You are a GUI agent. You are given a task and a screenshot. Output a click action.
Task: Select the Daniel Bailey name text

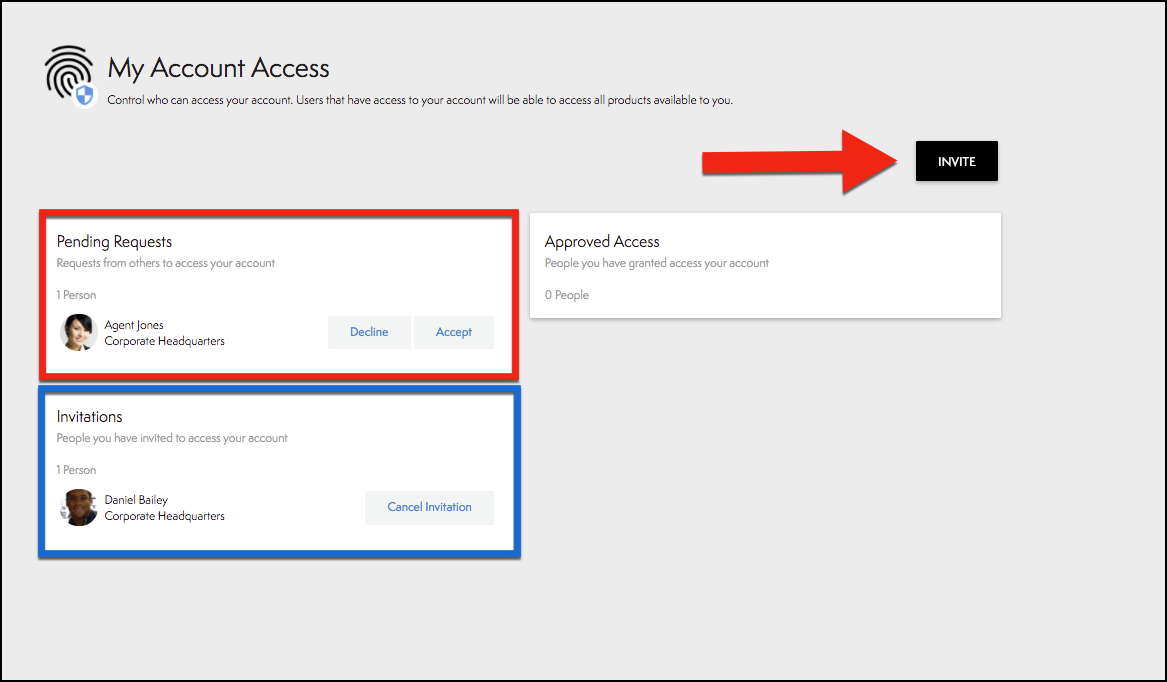point(137,499)
